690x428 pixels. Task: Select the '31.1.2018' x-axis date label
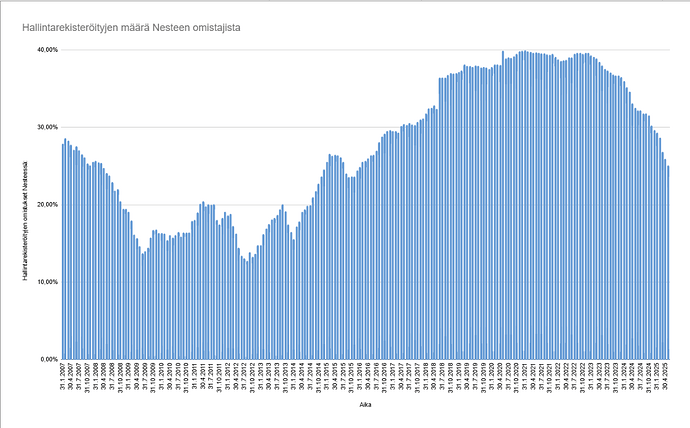426,377
